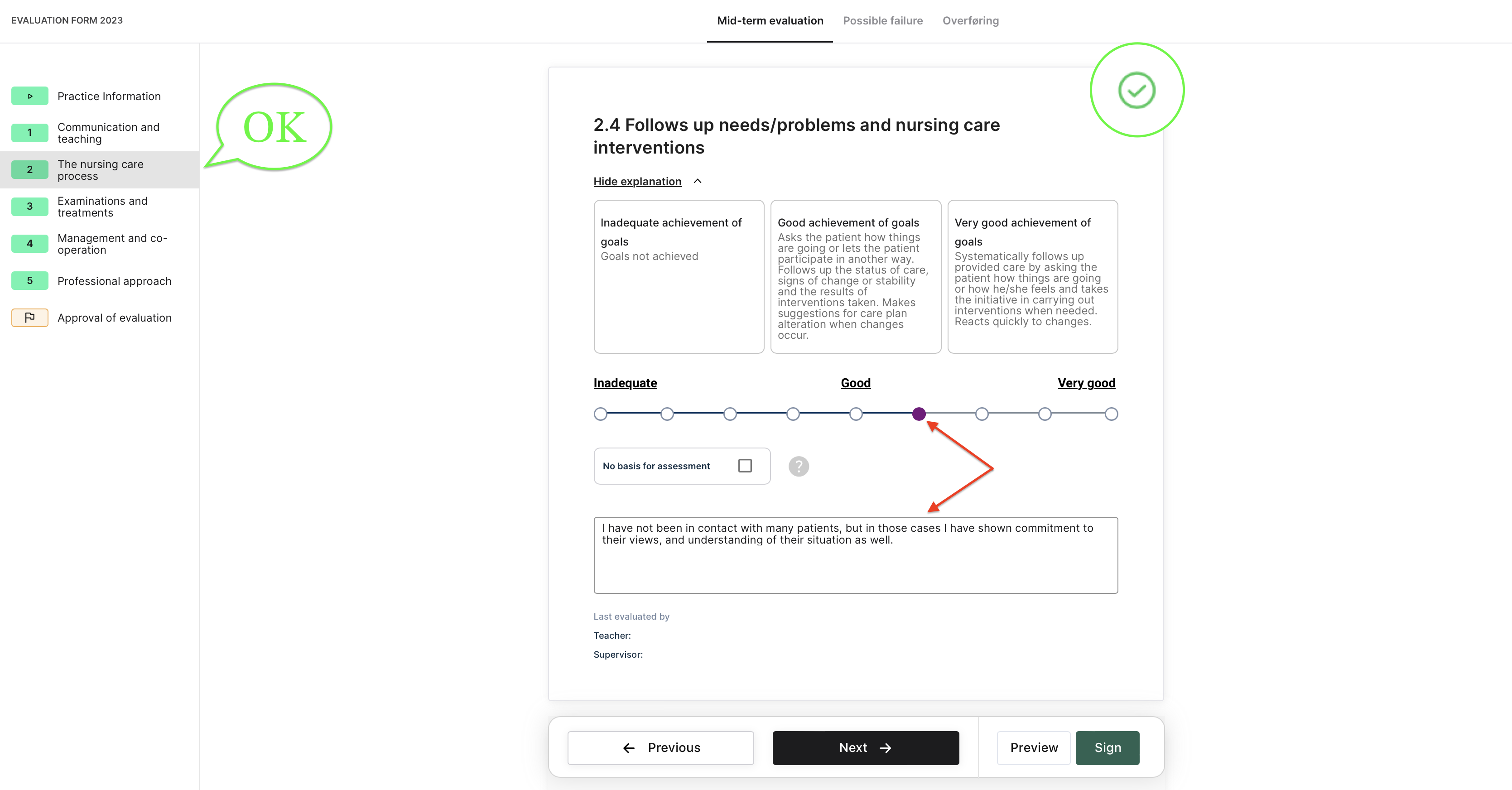Open The nursing care process section
Viewport: 1512px width, 790px height.
101,169
